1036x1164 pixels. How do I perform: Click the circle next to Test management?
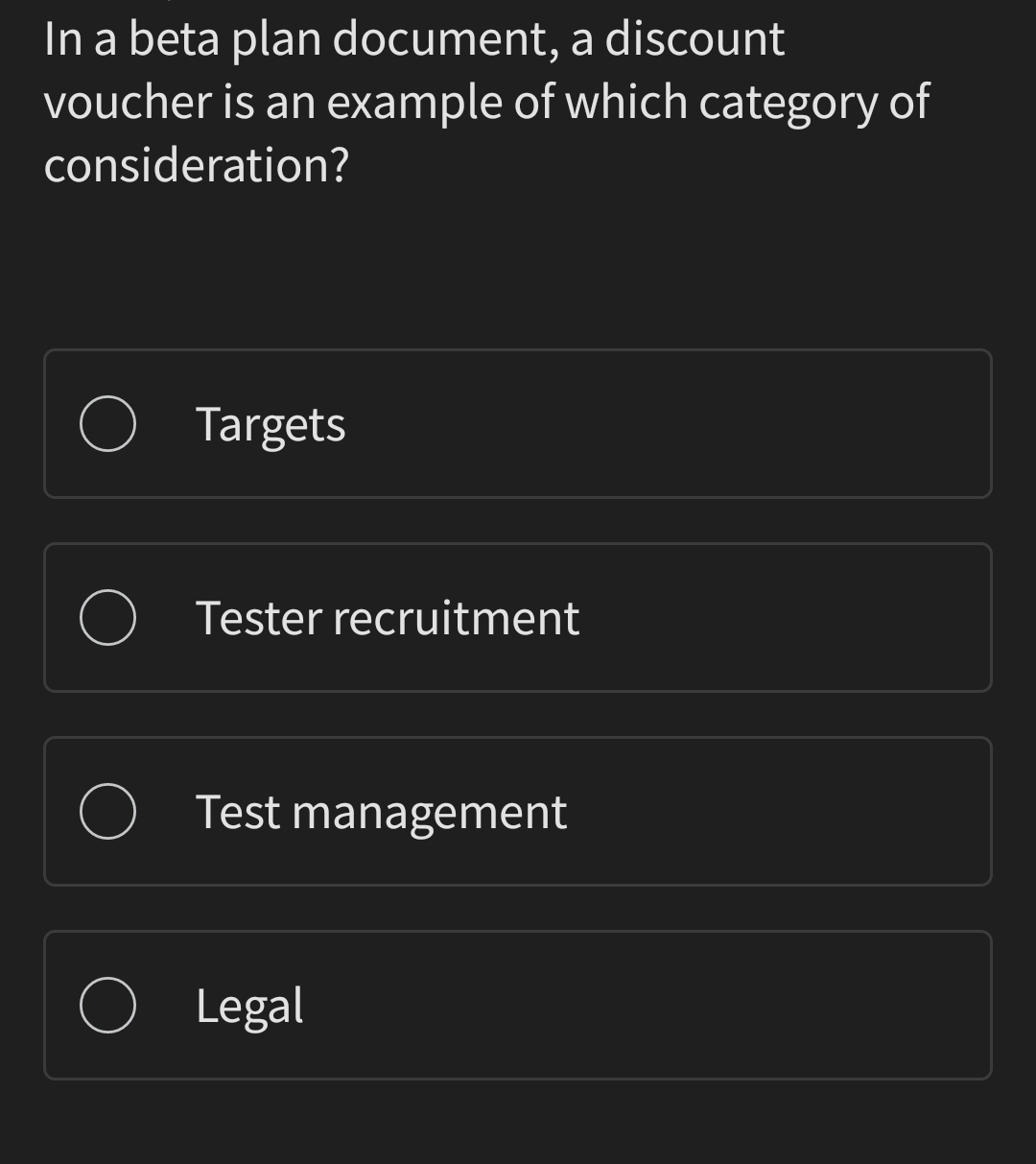[107, 811]
